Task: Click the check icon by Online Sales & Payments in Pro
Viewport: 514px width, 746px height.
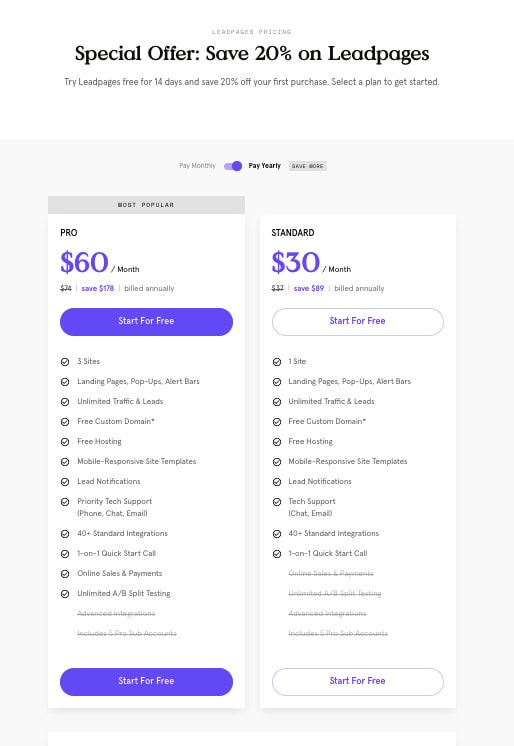Action: tap(65, 574)
